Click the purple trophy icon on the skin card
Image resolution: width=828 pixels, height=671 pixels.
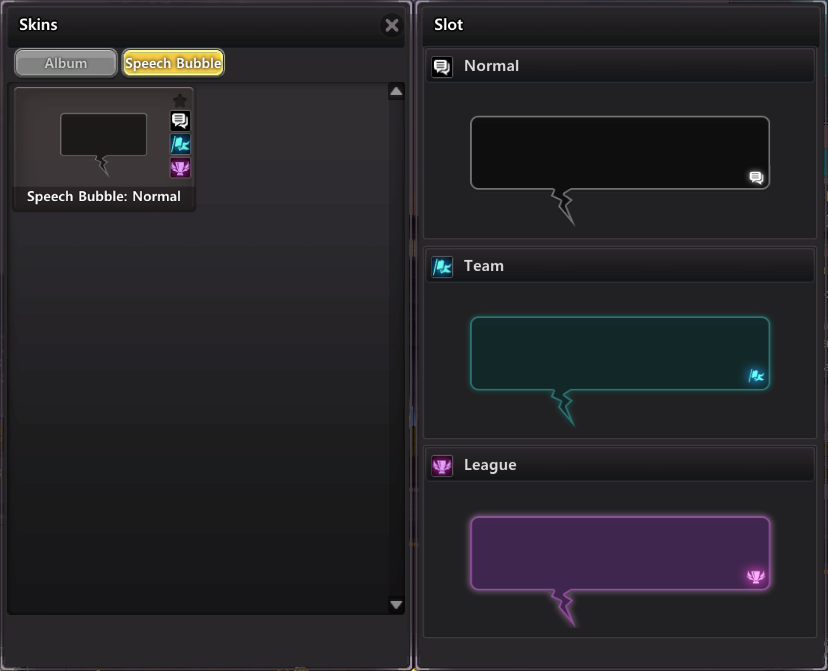[x=180, y=167]
